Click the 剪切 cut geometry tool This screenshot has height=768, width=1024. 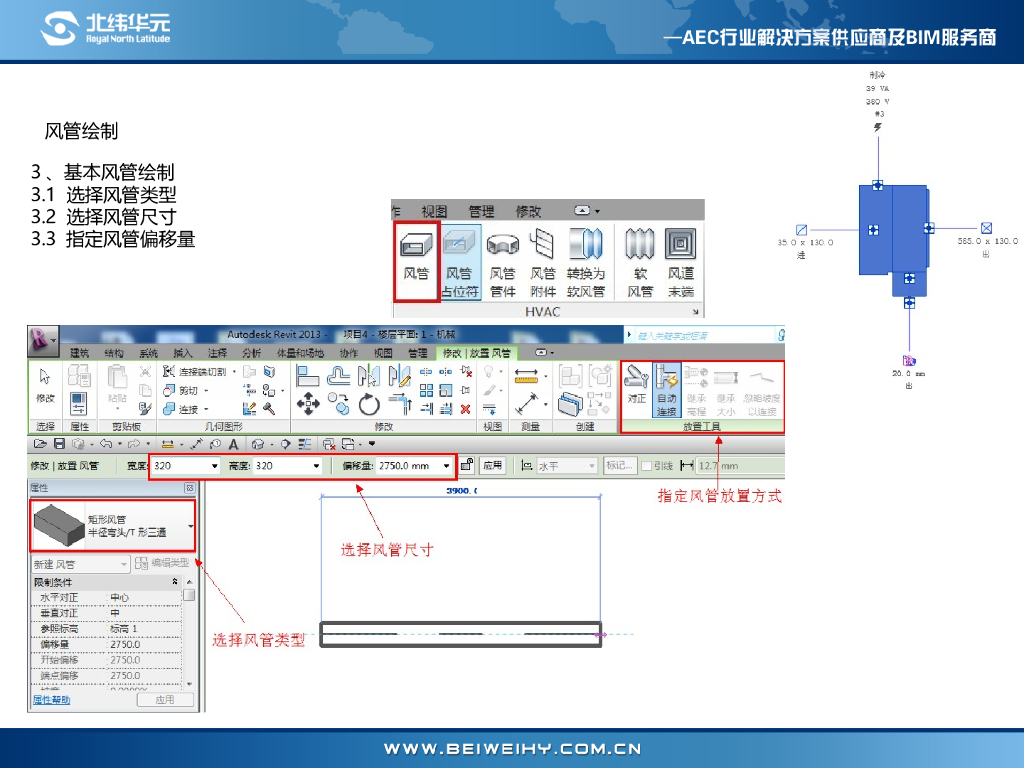tap(182, 391)
